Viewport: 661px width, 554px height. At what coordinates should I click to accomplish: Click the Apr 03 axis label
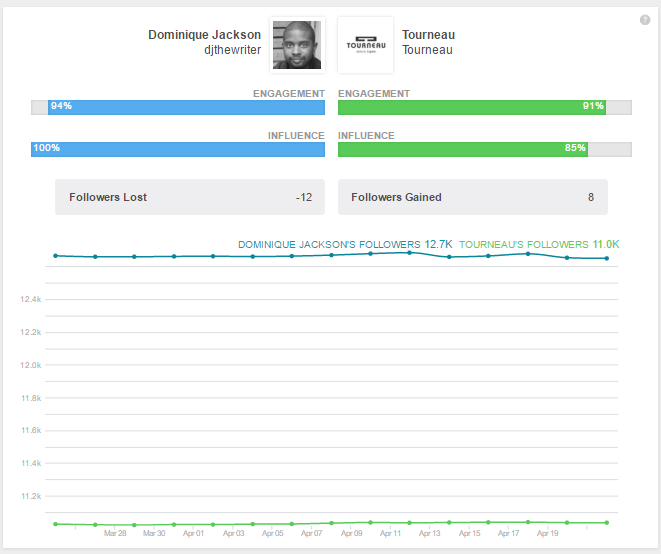point(234,533)
